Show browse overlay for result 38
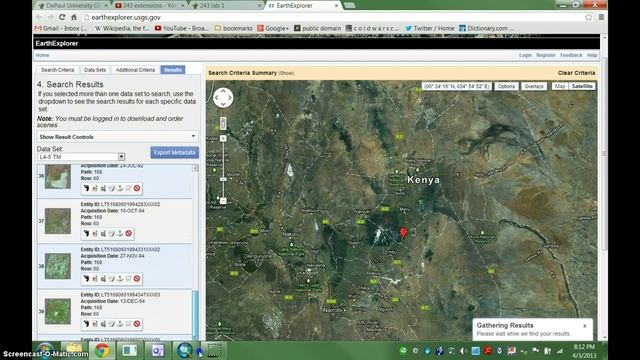The height and width of the screenshot is (360, 640). click(95, 279)
